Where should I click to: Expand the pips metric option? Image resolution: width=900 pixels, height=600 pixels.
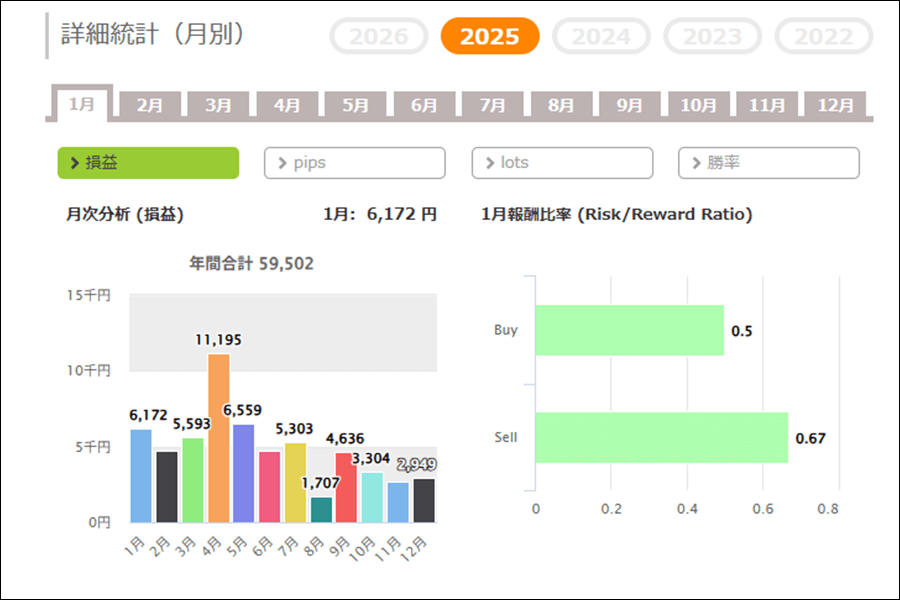point(354,163)
